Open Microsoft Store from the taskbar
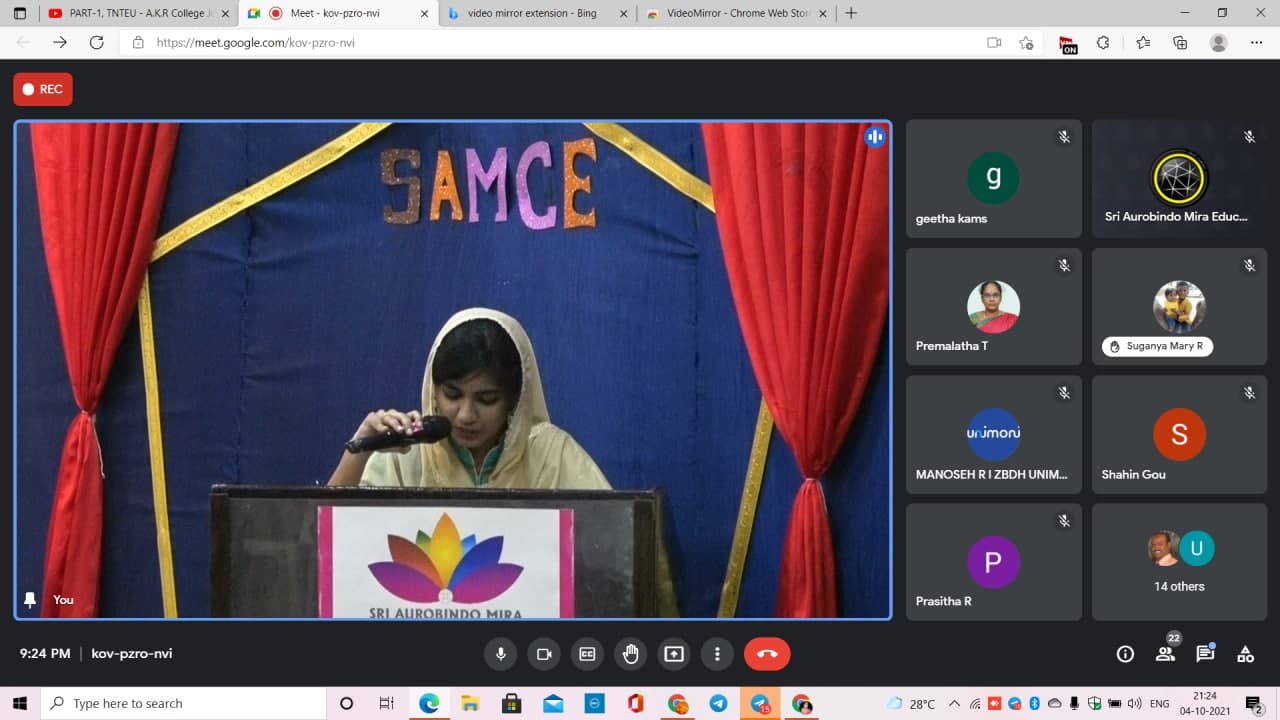Image resolution: width=1280 pixels, height=720 pixels. [x=511, y=703]
